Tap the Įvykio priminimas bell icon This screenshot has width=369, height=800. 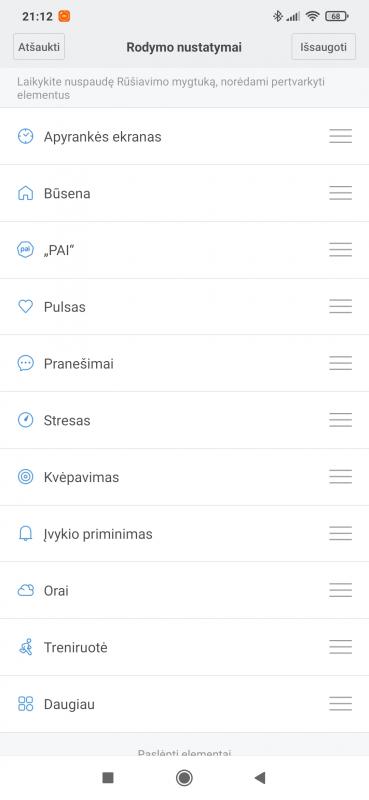point(26,534)
